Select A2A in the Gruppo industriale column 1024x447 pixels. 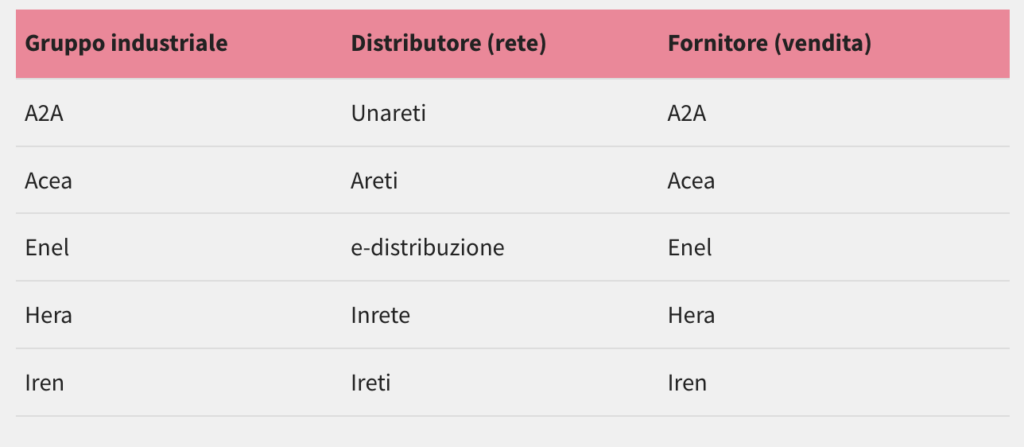tap(44, 113)
